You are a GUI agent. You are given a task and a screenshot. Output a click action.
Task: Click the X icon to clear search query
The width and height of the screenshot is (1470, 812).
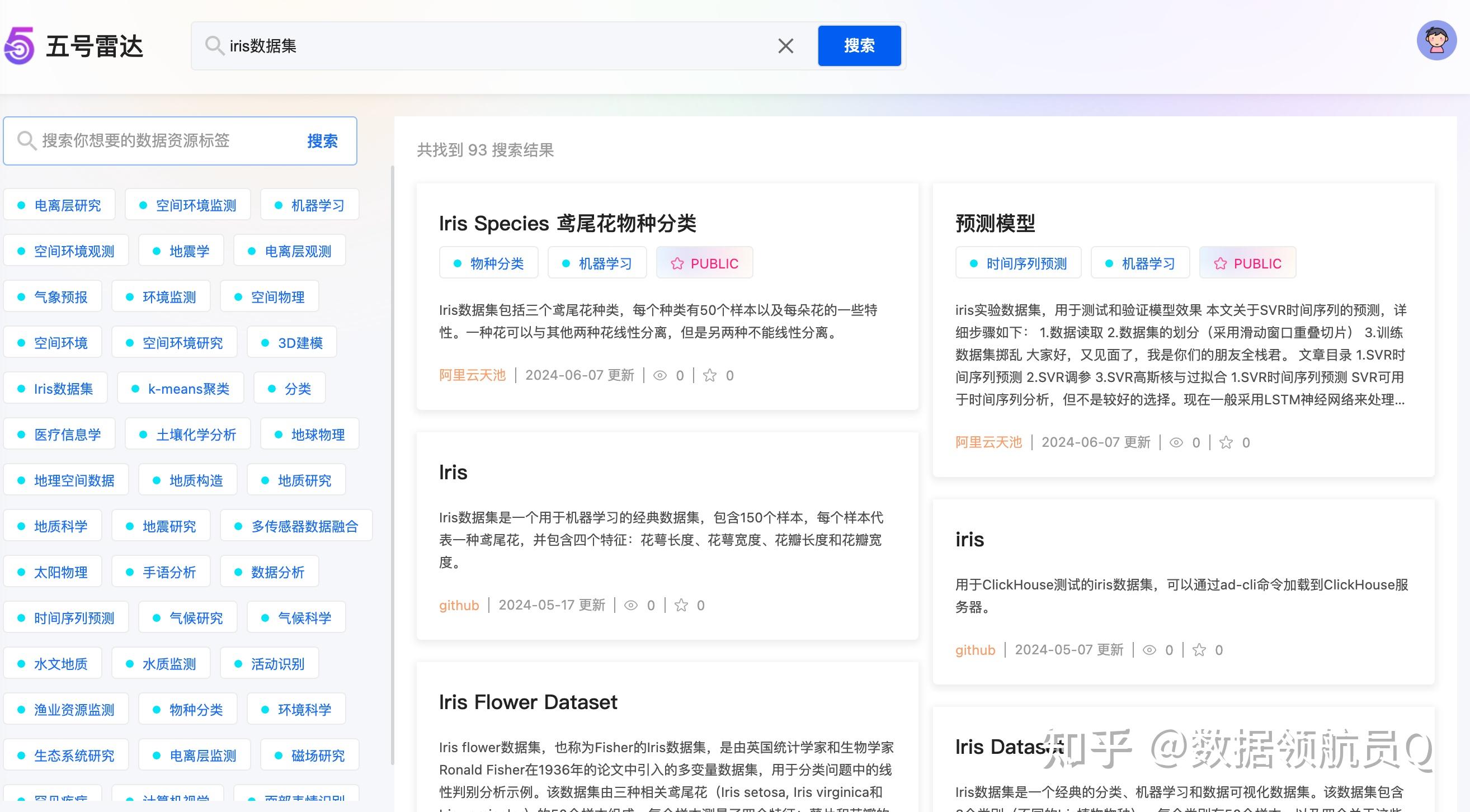coord(786,46)
